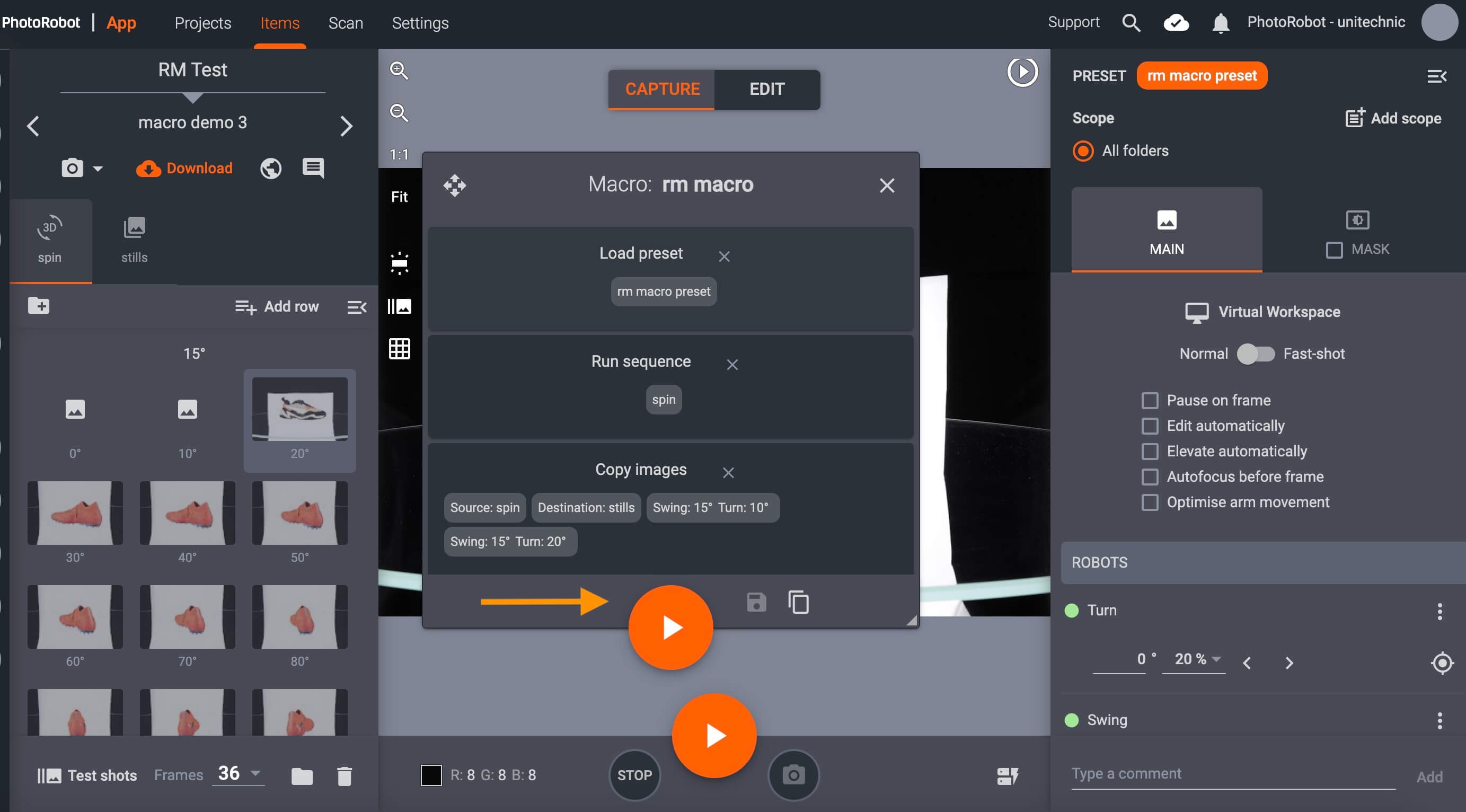Click the Turn robot target calibration icon
The image size is (1466, 812).
click(x=1442, y=663)
